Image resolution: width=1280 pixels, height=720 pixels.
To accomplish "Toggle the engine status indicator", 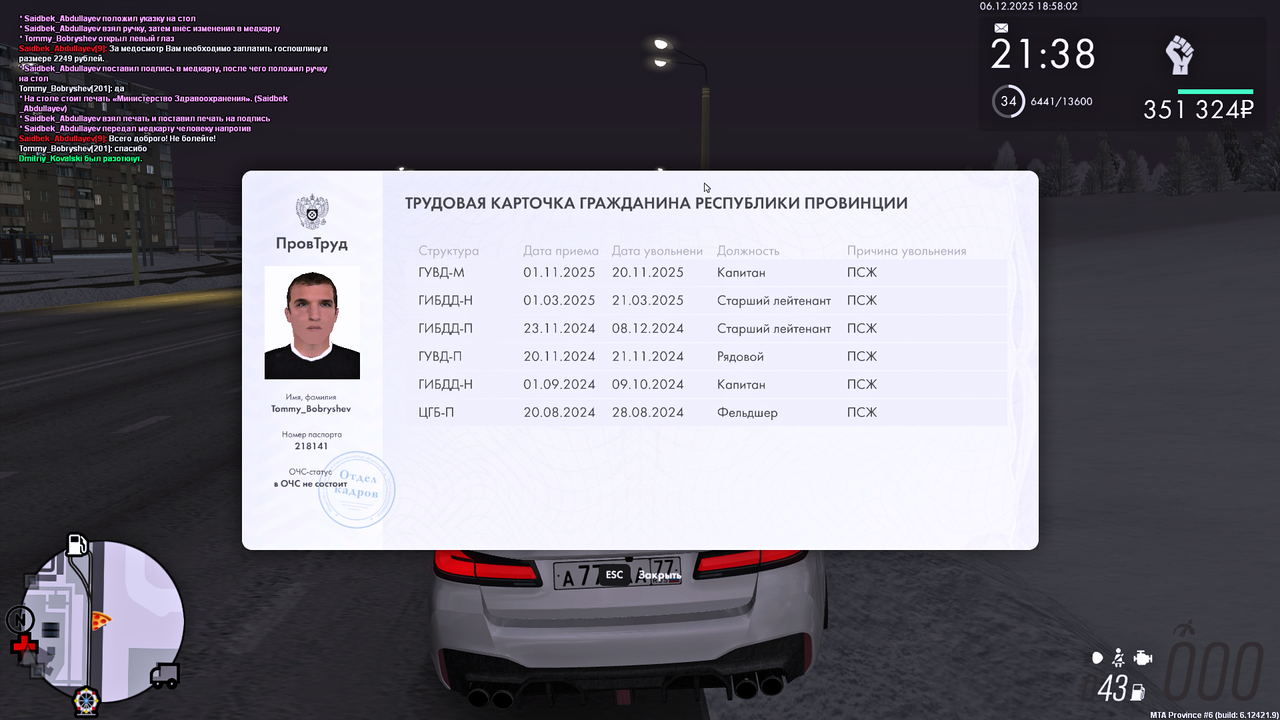I will tap(1142, 657).
